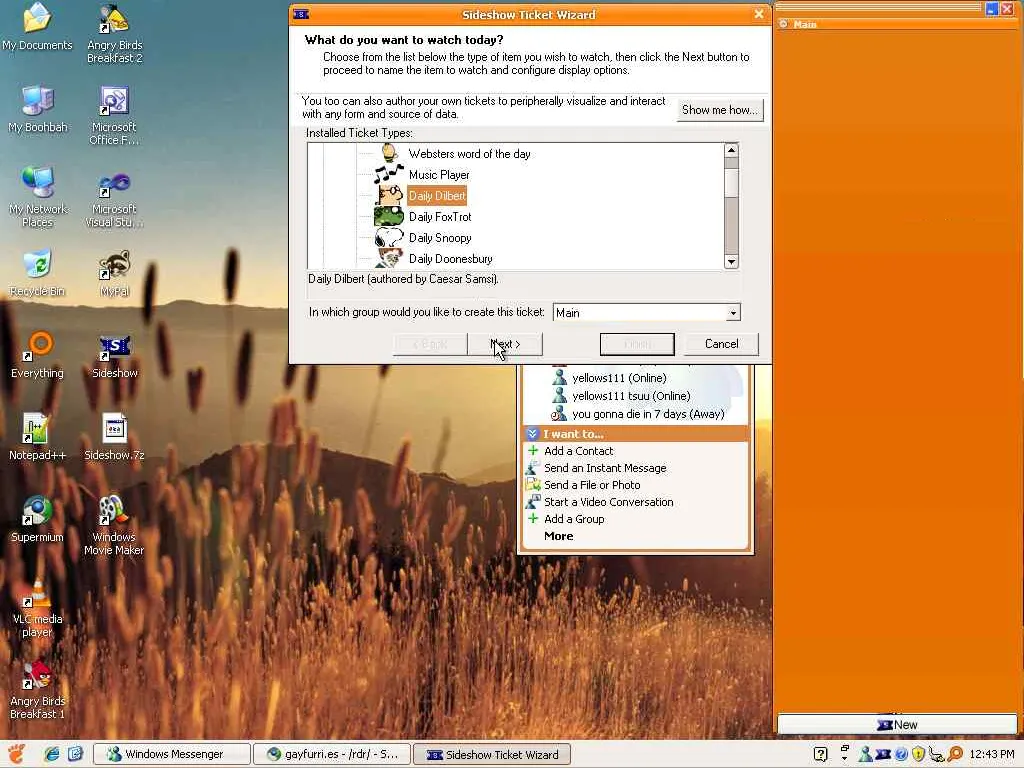This screenshot has height=768, width=1024.
Task: Open My Documents desktop icon
Action: pos(37,27)
